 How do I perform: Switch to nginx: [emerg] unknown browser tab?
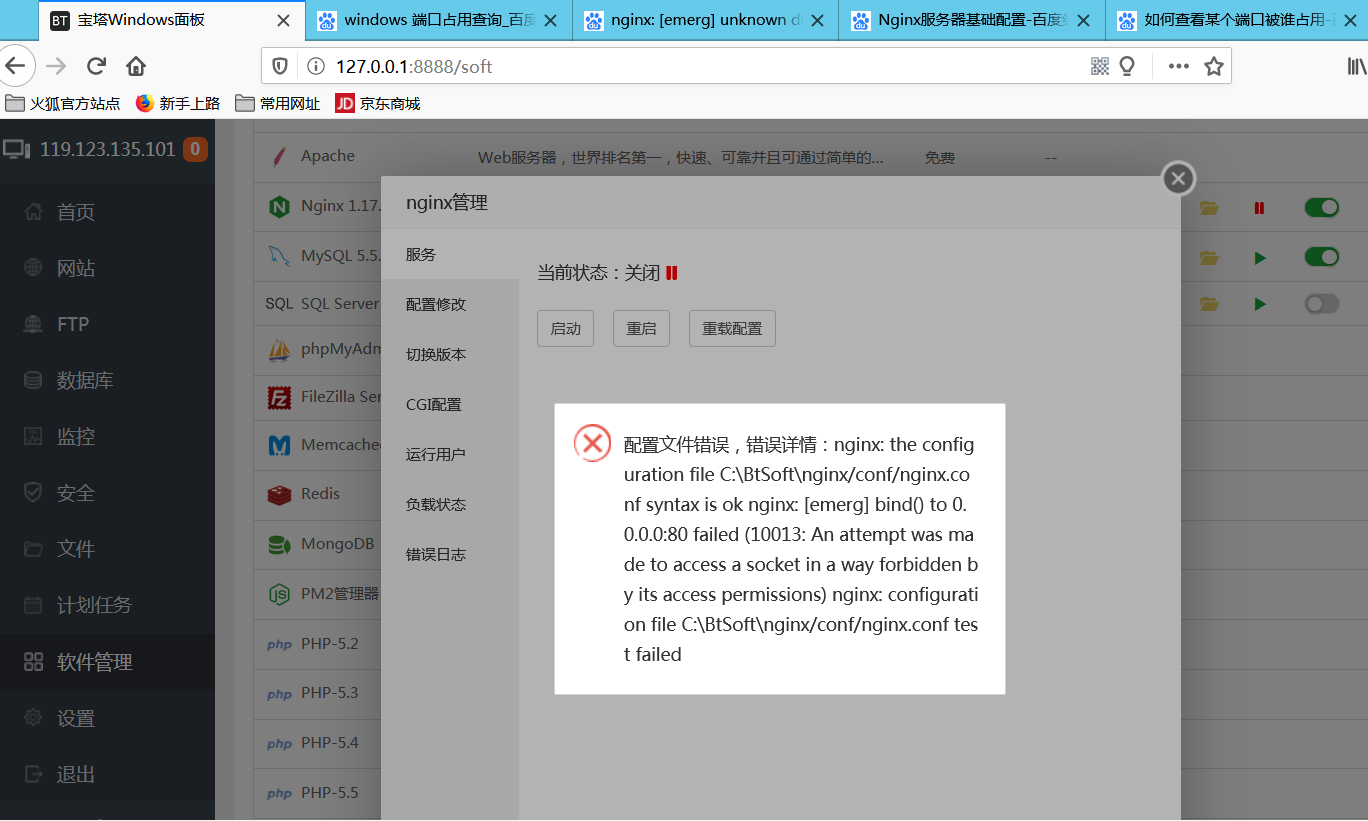coord(706,20)
